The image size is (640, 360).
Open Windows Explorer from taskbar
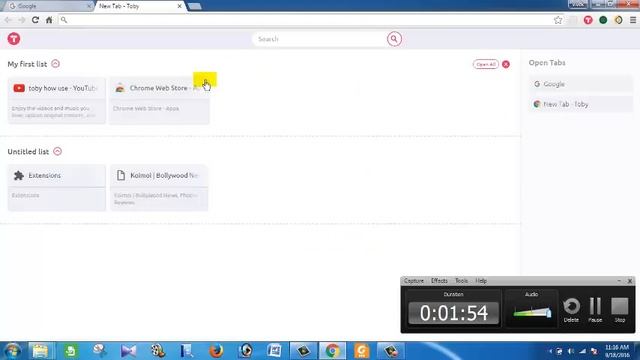coord(40,351)
